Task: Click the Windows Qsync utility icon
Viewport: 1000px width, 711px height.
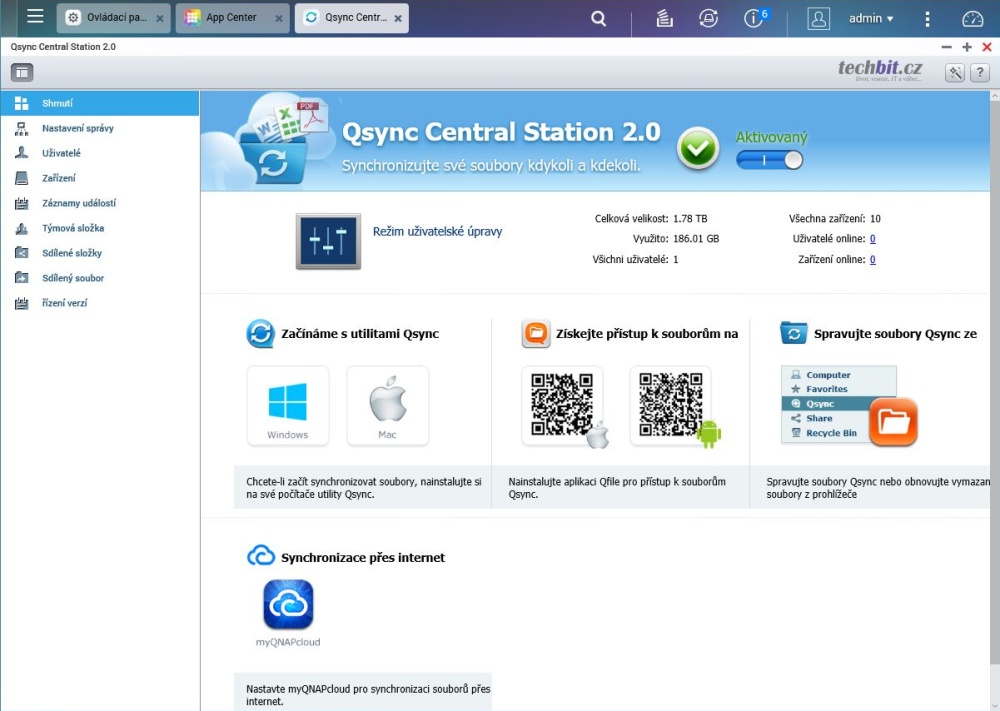Action: click(x=288, y=405)
